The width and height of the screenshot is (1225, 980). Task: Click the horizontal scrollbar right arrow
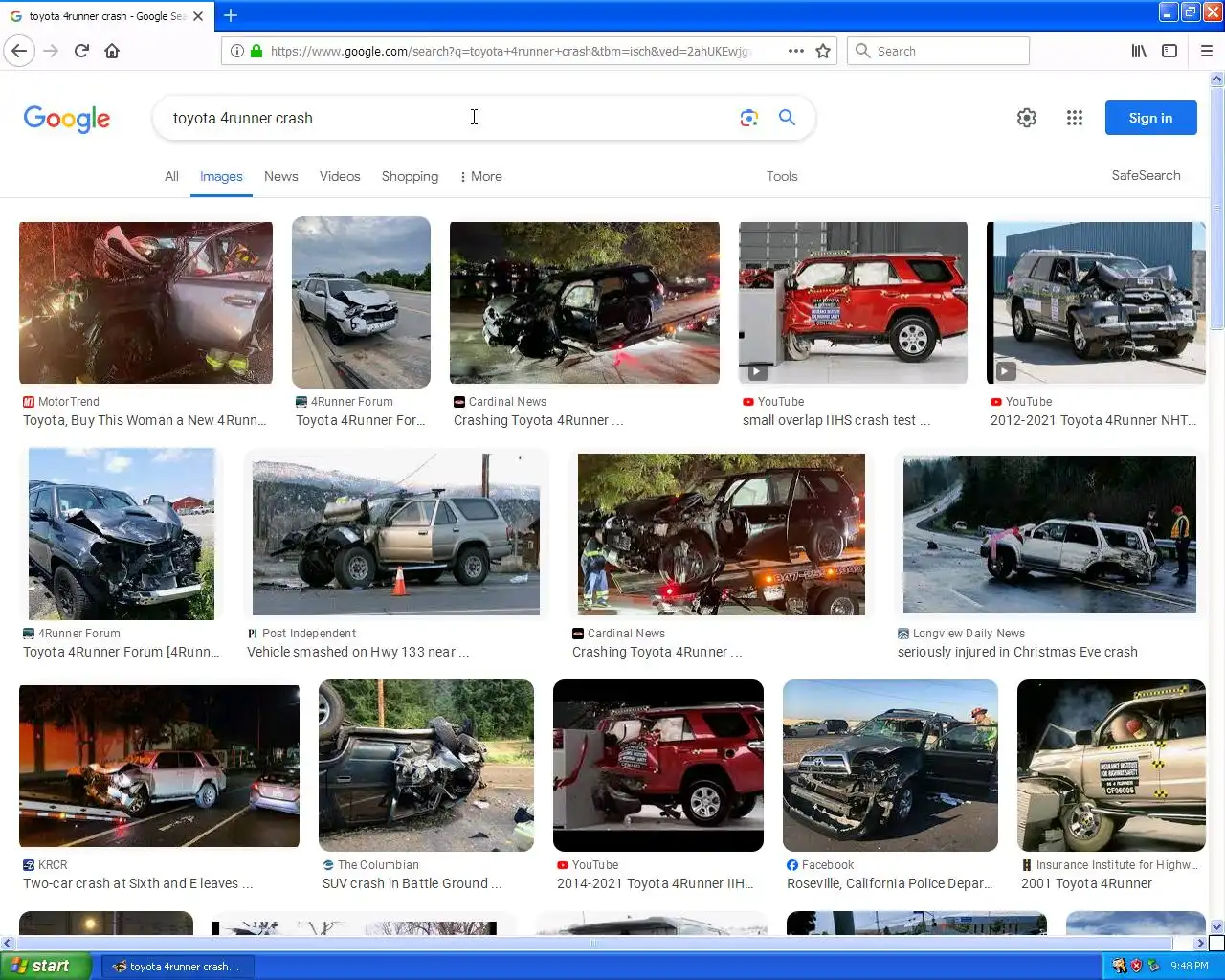click(x=1200, y=944)
